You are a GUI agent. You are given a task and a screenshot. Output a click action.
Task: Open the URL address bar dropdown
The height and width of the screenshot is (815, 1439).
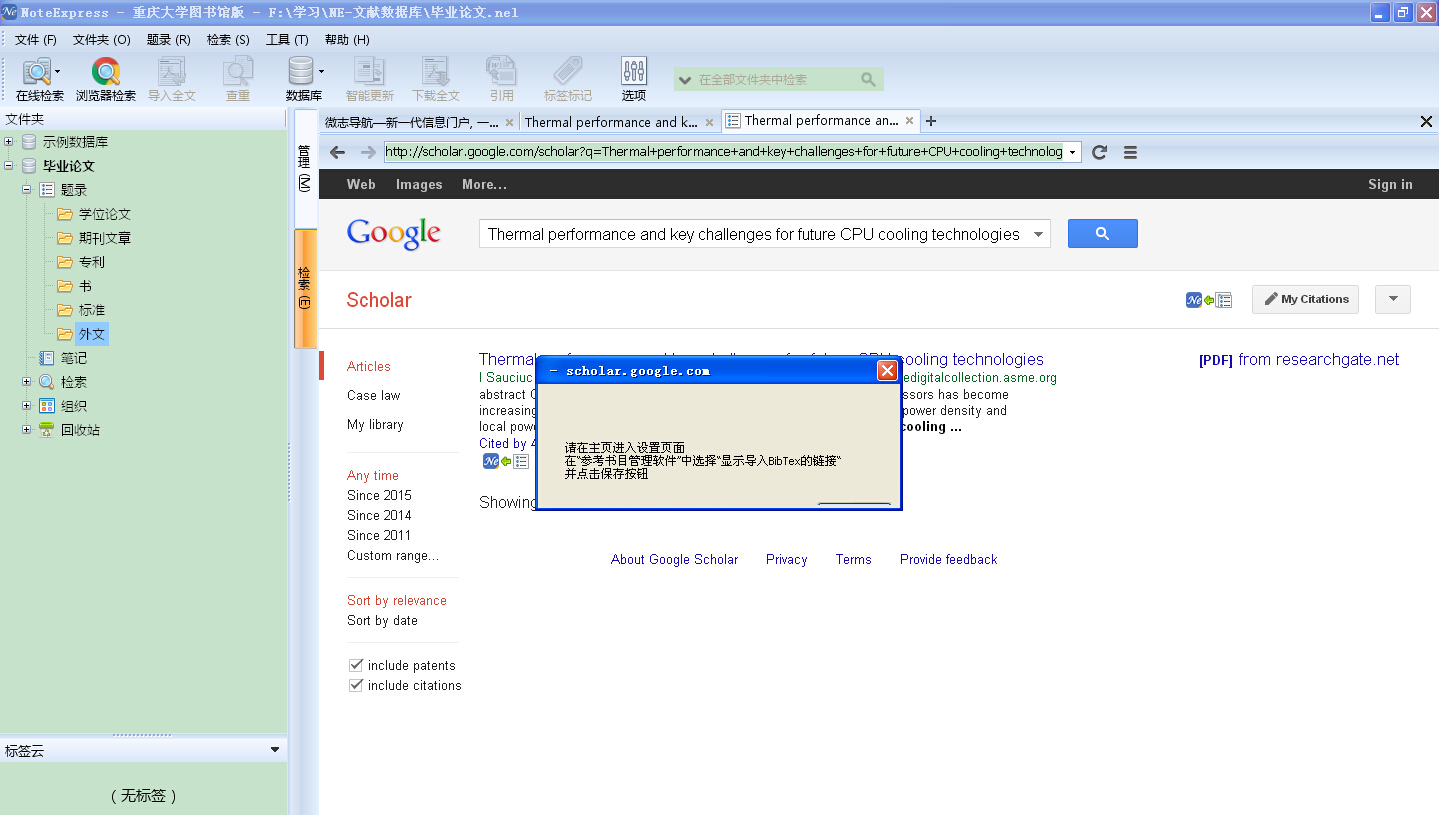1073,152
